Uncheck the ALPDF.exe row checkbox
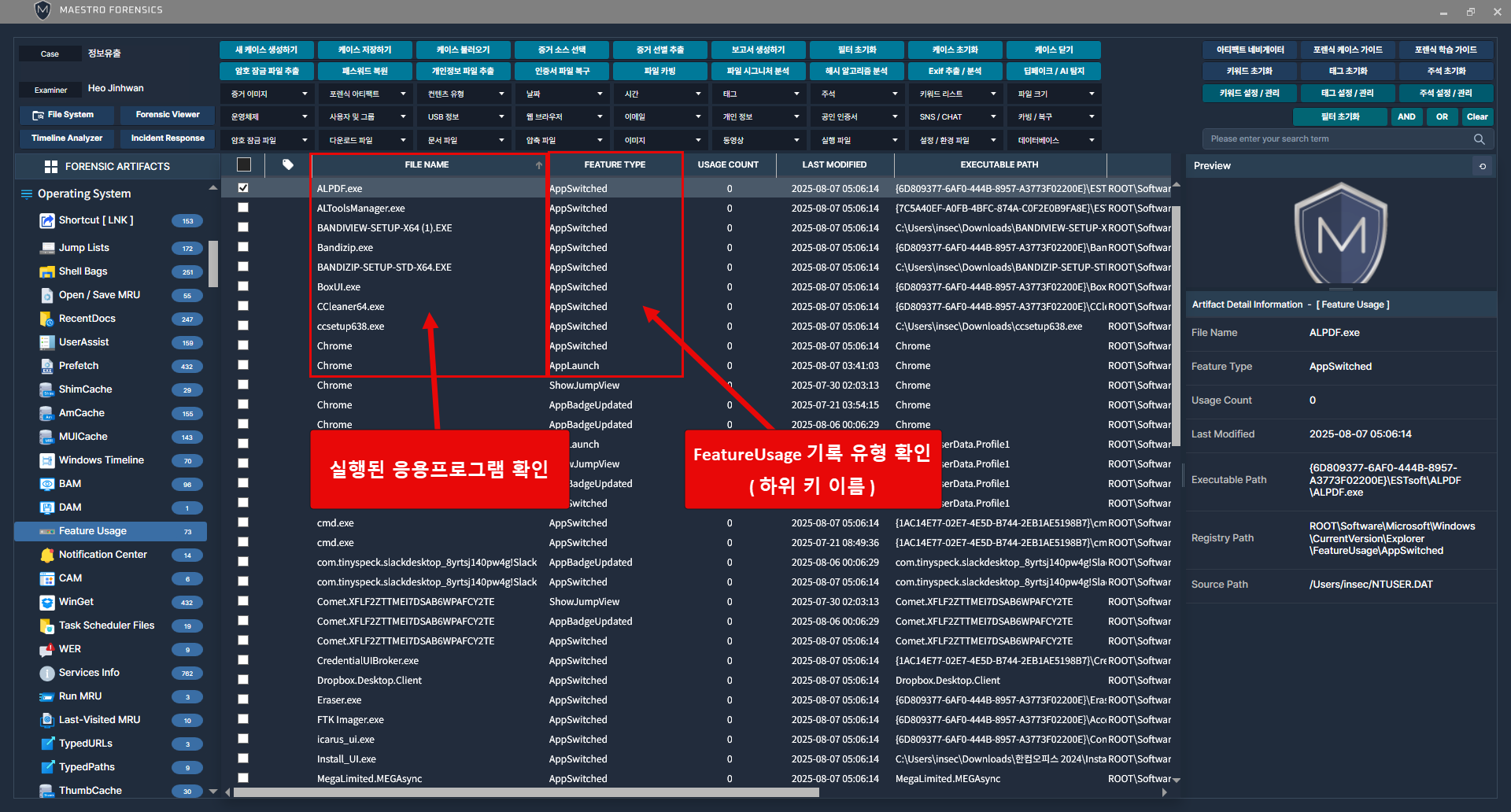The height and width of the screenshot is (812, 1511). click(243, 188)
